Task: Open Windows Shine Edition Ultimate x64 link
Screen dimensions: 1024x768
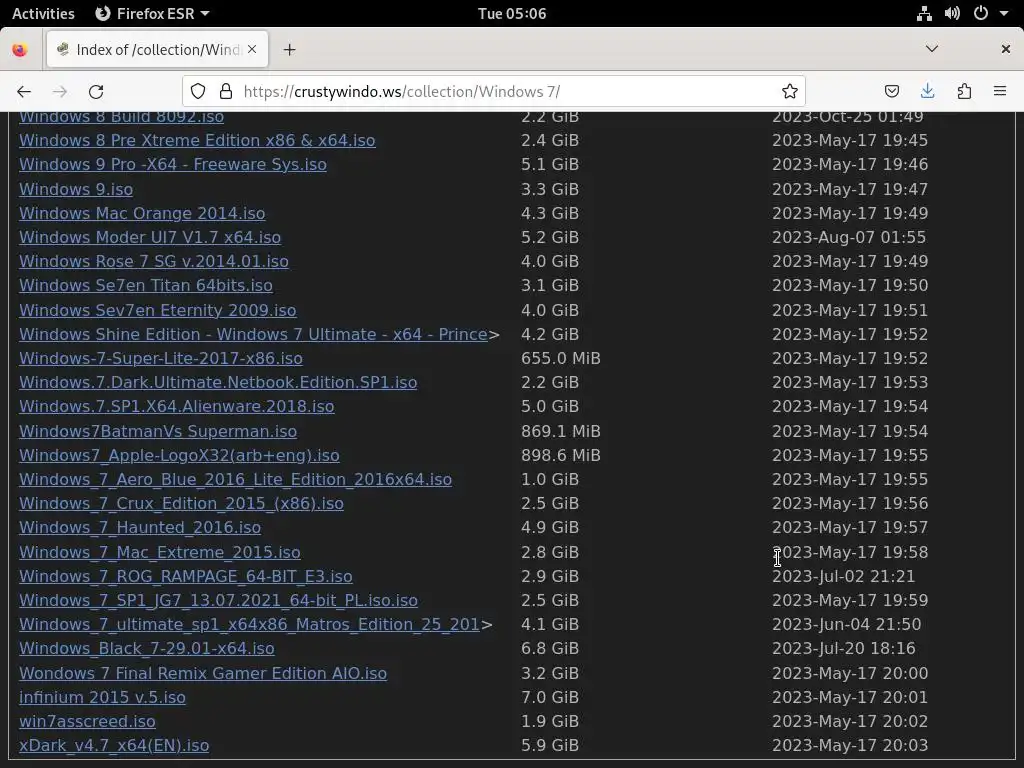Action: [253, 334]
